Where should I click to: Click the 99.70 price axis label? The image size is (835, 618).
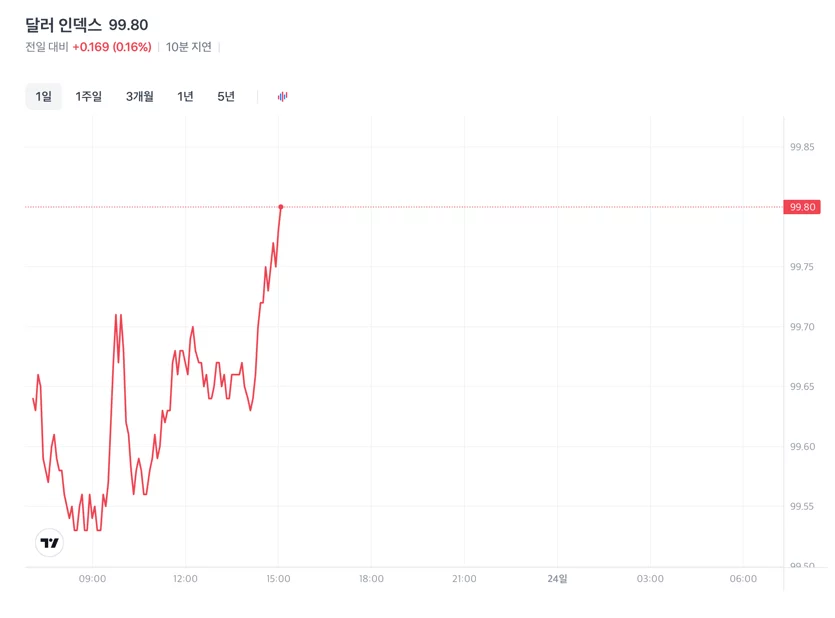[802, 327]
